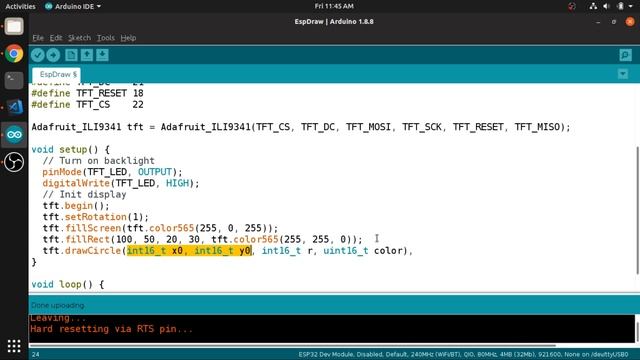Click the 'tft.begin();' line
640x360 pixels.
tap(76, 206)
